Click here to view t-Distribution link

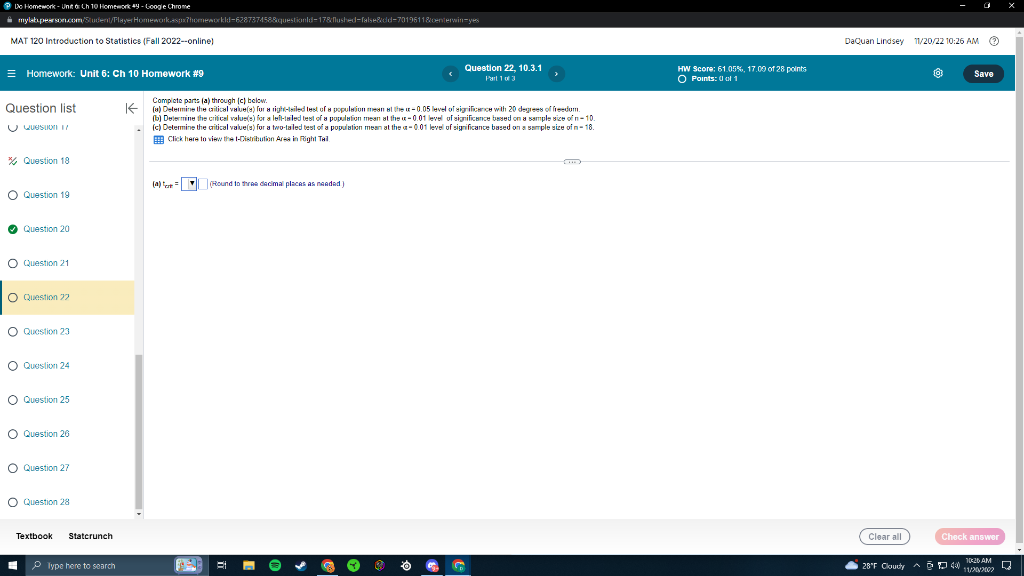tap(248, 139)
